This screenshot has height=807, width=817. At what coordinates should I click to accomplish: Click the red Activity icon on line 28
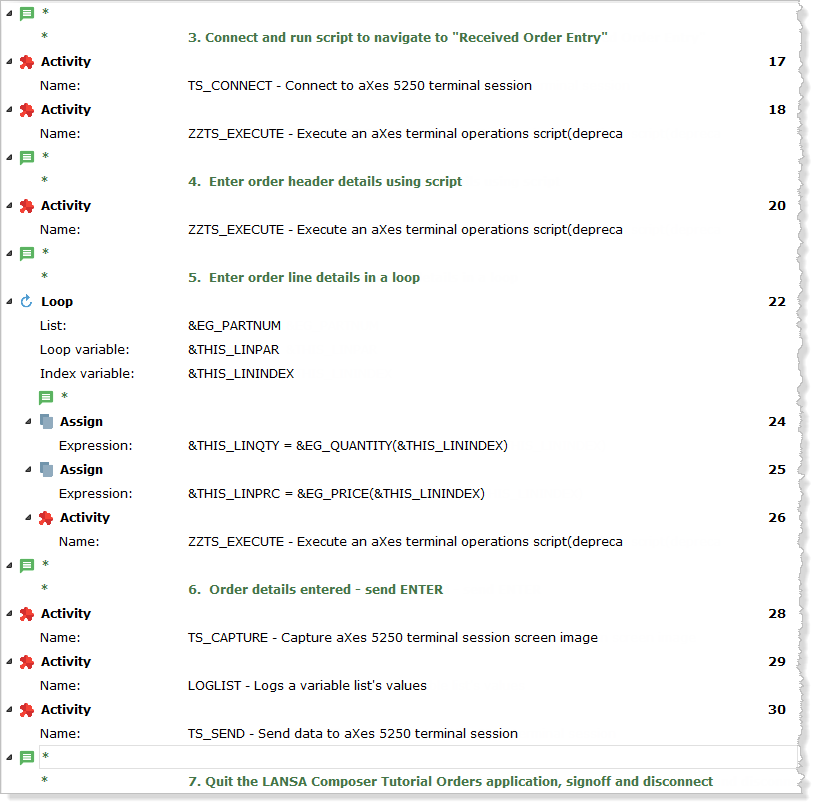click(27, 614)
